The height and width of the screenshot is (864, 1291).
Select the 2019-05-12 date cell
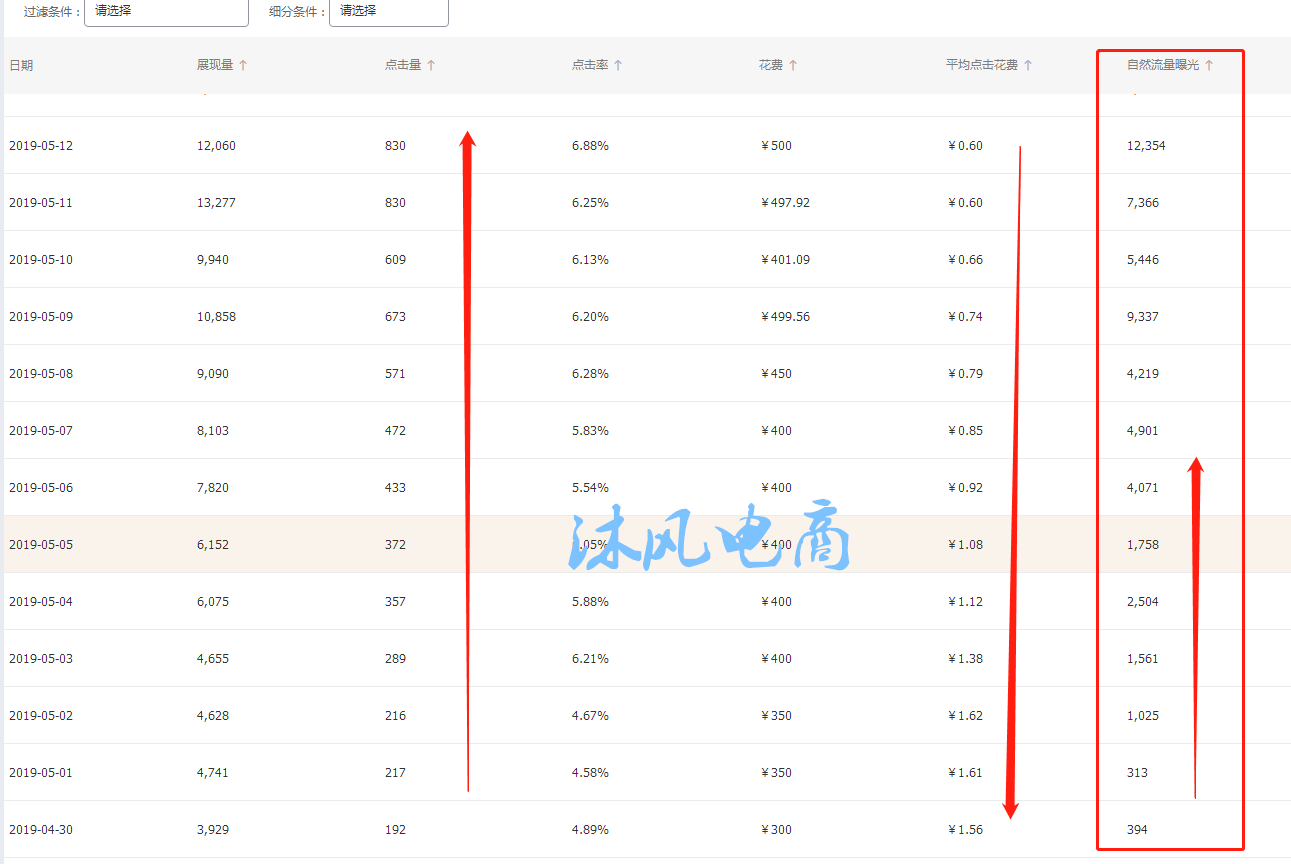click(x=41, y=146)
